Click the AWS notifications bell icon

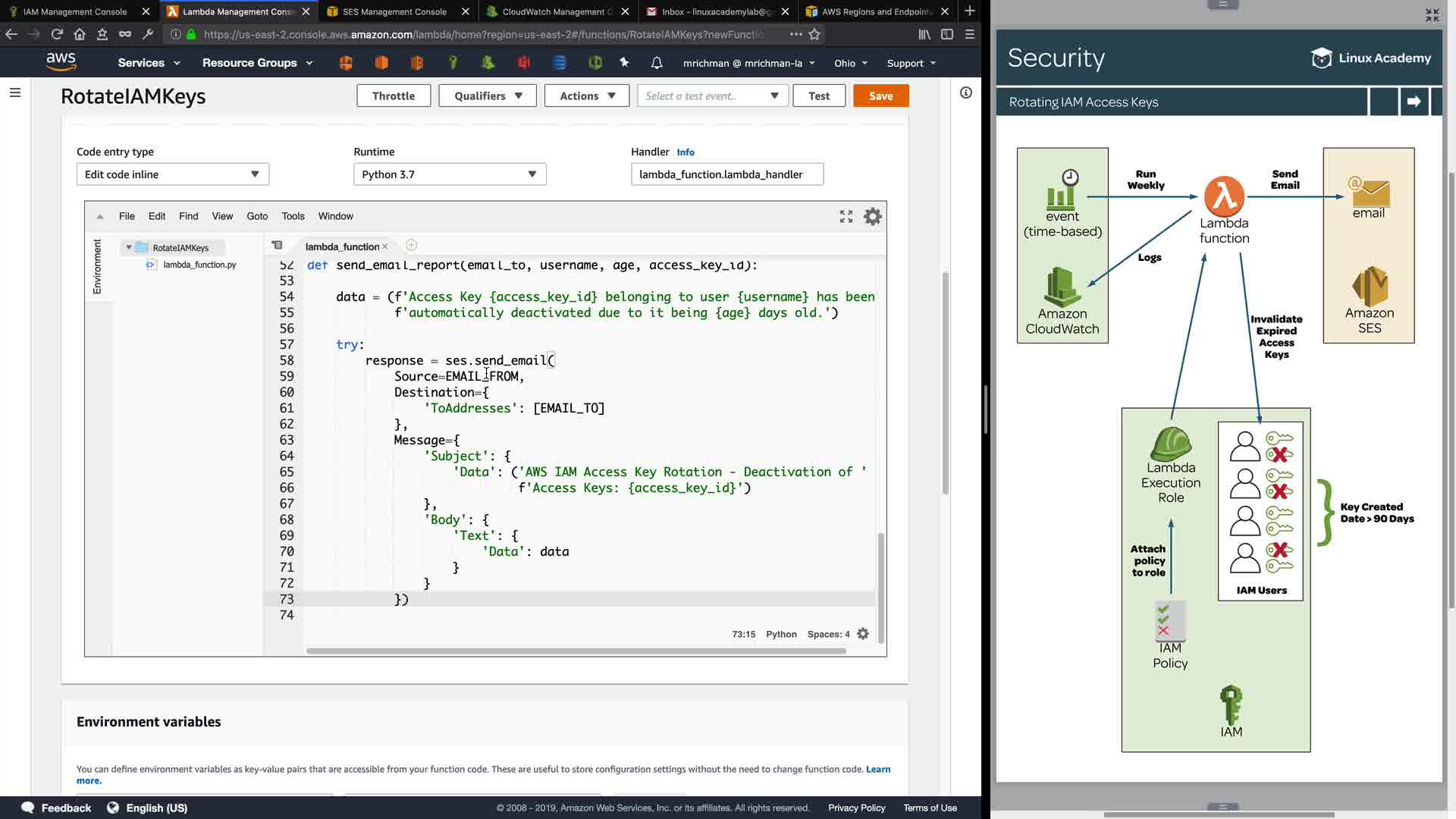(657, 63)
